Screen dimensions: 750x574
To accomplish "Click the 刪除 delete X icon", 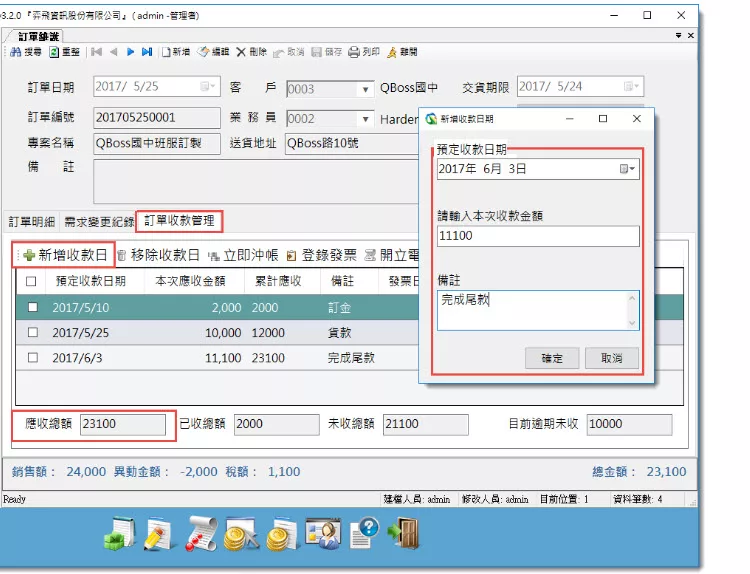I will click(x=239, y=52).
